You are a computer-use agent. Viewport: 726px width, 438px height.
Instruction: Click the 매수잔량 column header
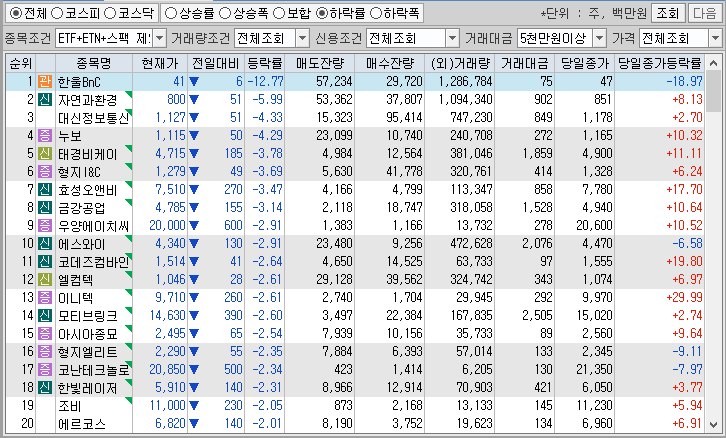(x=389, y=63)
